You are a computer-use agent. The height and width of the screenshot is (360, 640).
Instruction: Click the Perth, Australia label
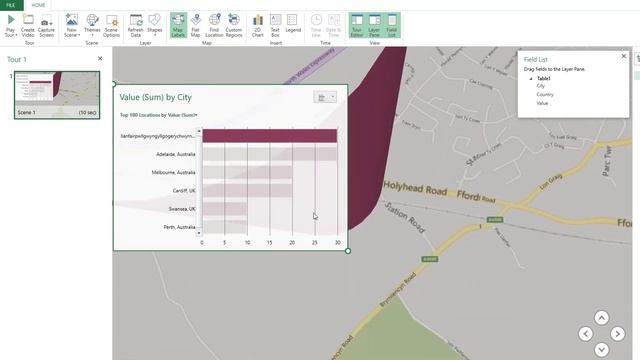pyautogui.click(x=180, y=227)
